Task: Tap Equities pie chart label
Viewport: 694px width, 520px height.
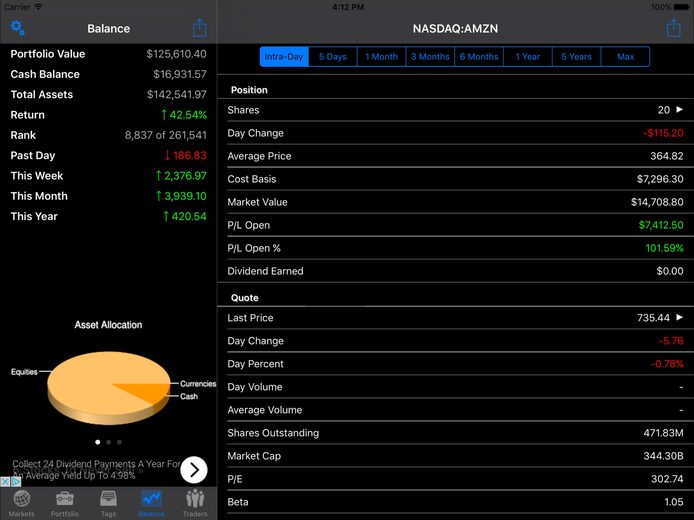Action: pos(24,372)
